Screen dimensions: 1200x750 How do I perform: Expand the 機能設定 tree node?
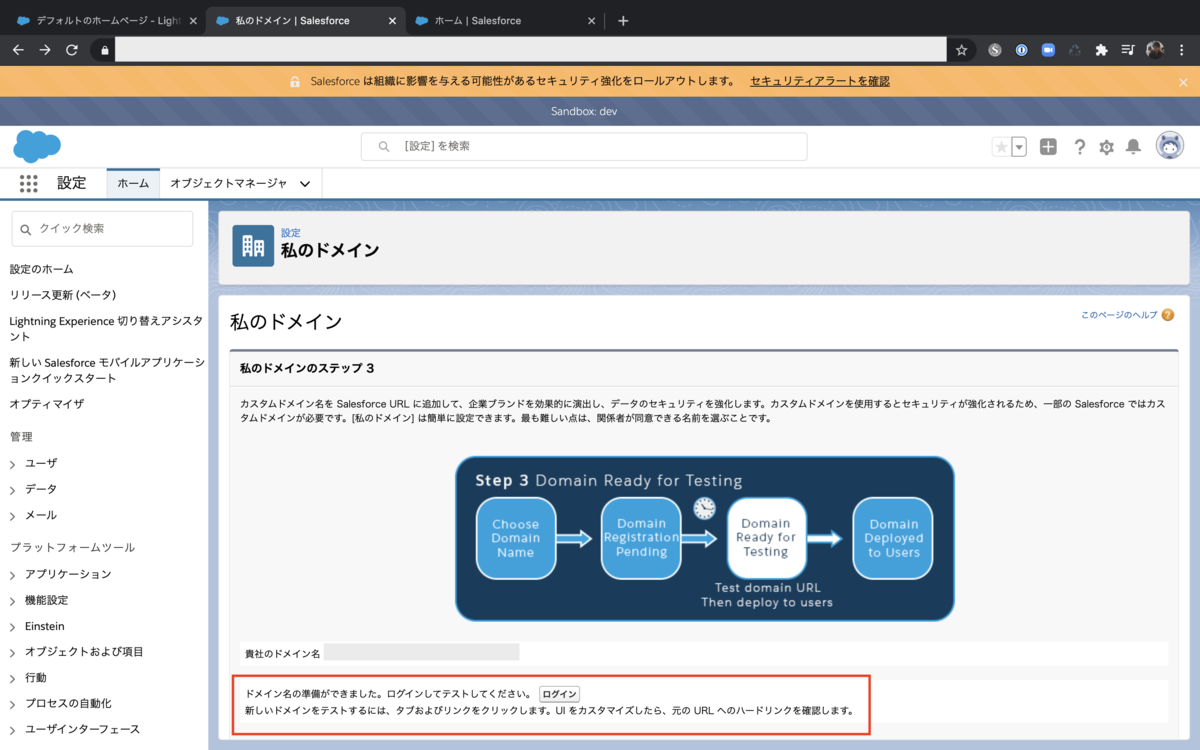pyautogui.click(x=13, y=601)
